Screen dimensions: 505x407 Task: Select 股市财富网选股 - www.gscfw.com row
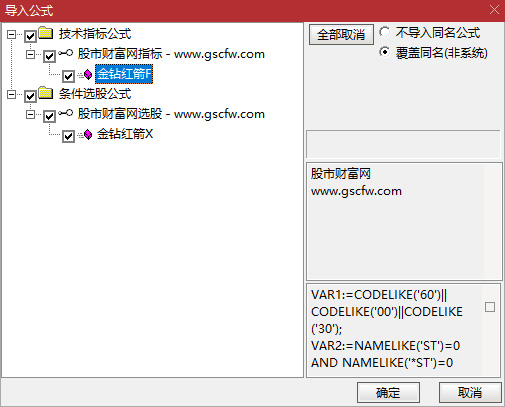pyautogui.click(x=171, y=114)
